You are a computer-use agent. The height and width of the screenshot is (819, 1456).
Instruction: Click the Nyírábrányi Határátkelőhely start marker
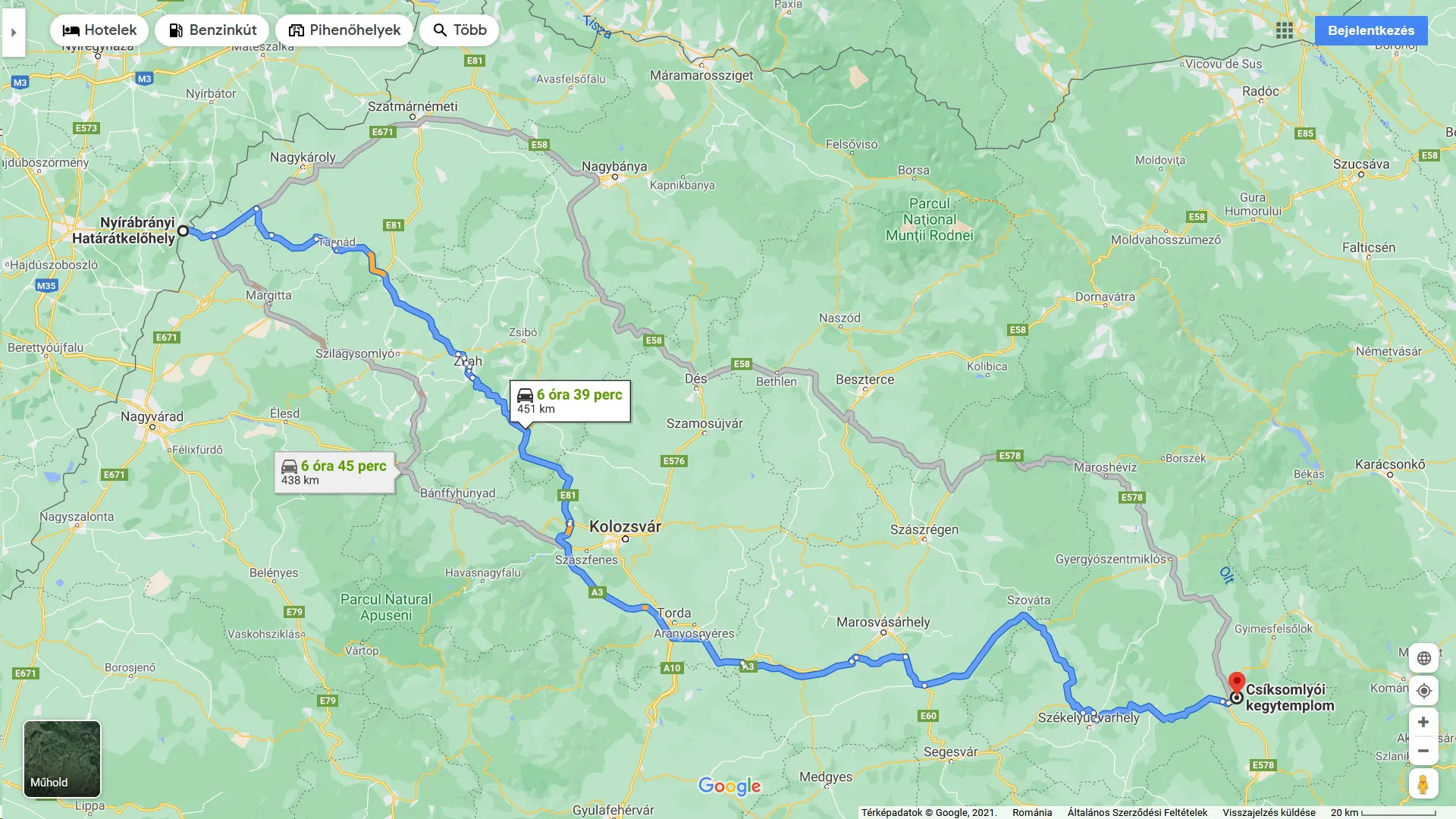click(x=183, y=231)
